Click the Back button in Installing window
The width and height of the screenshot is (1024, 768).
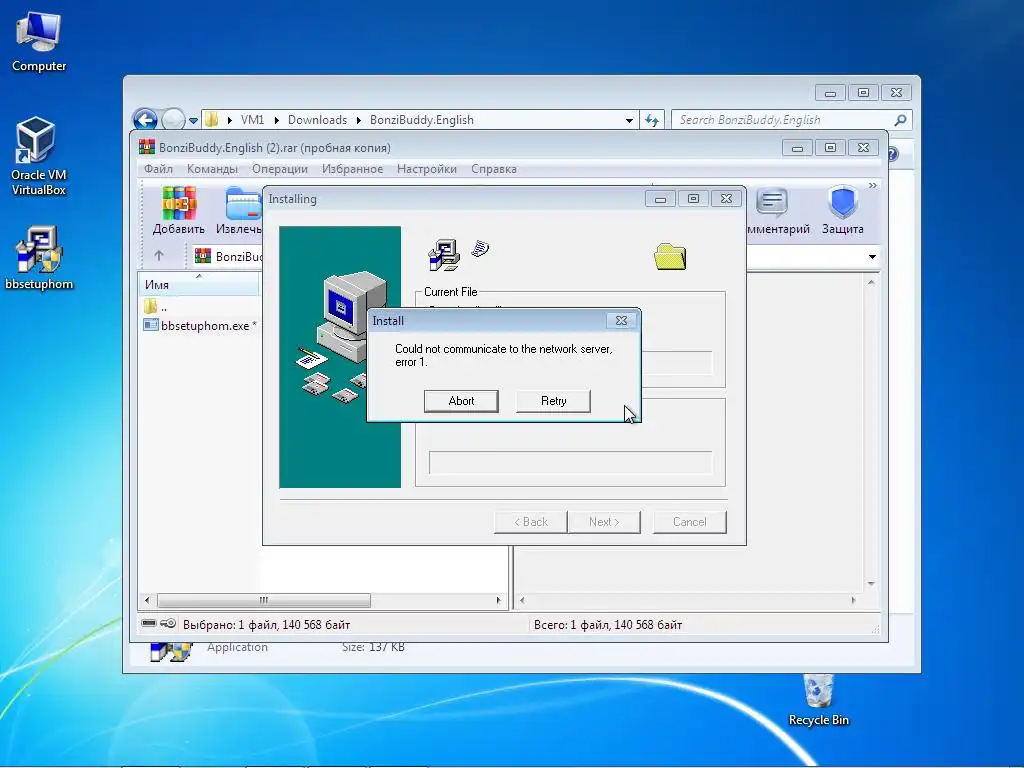(530, 522)
